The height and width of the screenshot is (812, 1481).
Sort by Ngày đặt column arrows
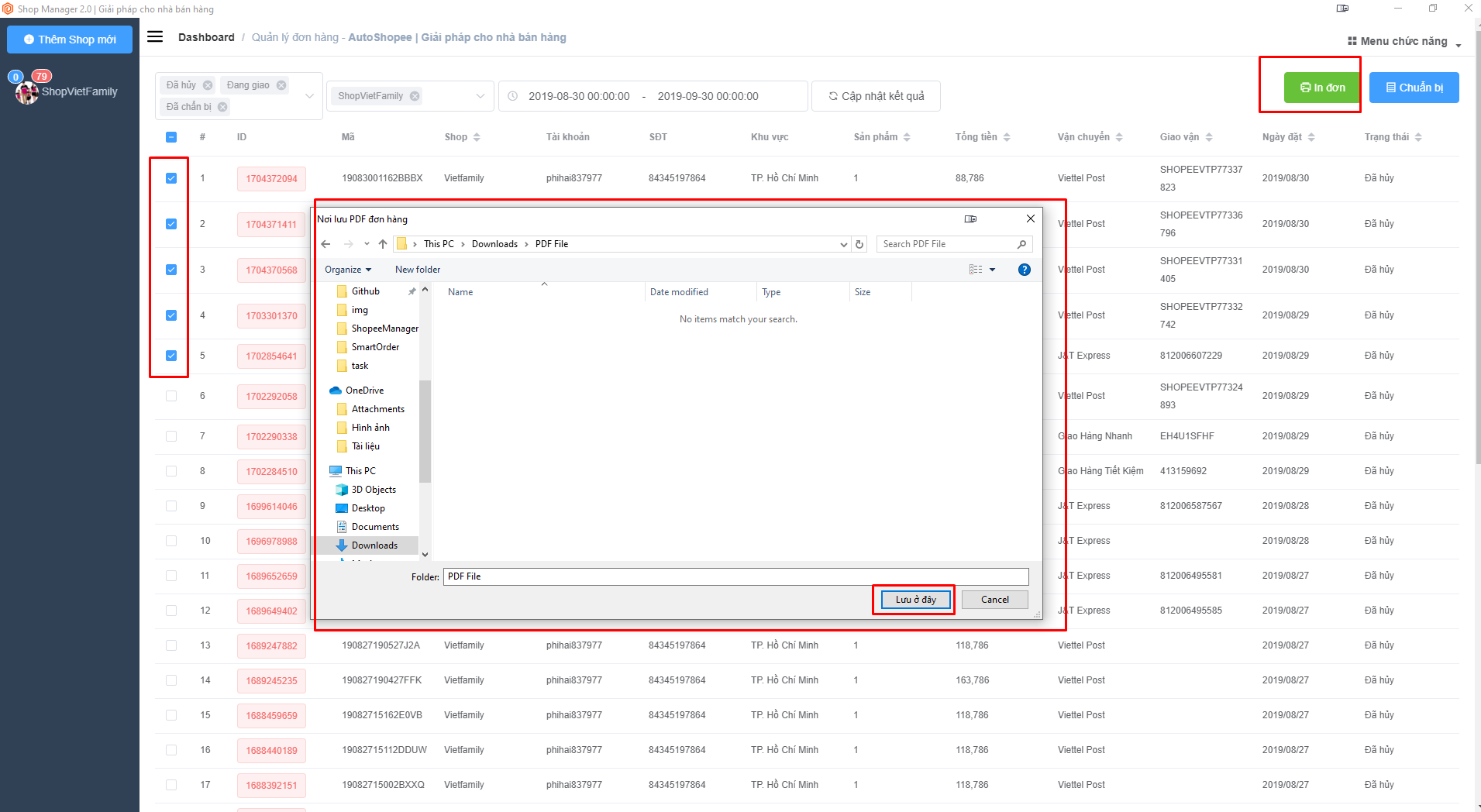click(1311, 137)
